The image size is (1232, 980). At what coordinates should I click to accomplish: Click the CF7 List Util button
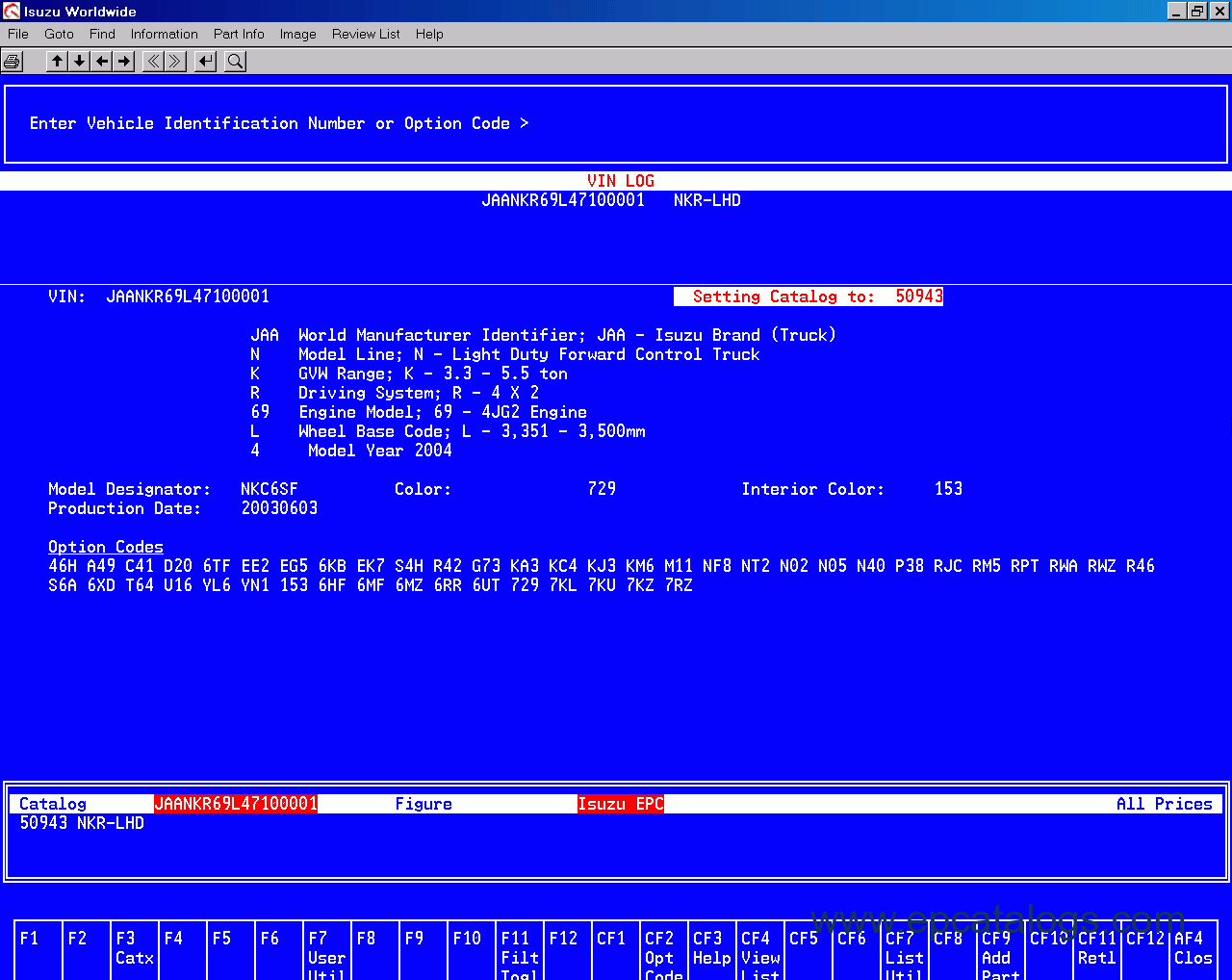point(905,950)
